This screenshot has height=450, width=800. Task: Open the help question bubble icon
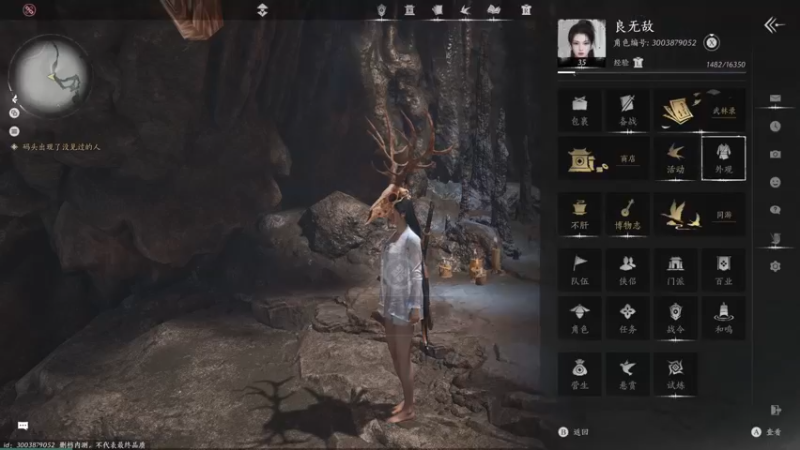(x=775, y=210)
